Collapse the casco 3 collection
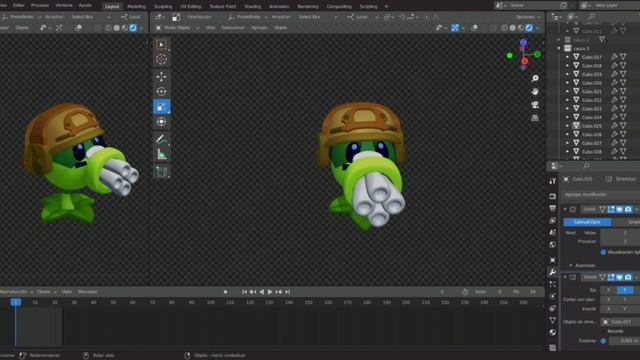The width and height of the screenshot is (640, 360). coord(559,49)
